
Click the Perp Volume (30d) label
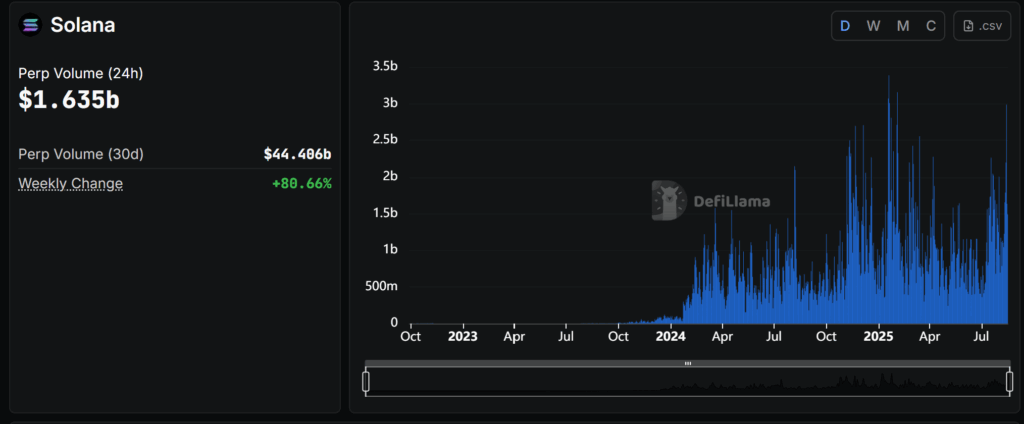click(81, 154)
